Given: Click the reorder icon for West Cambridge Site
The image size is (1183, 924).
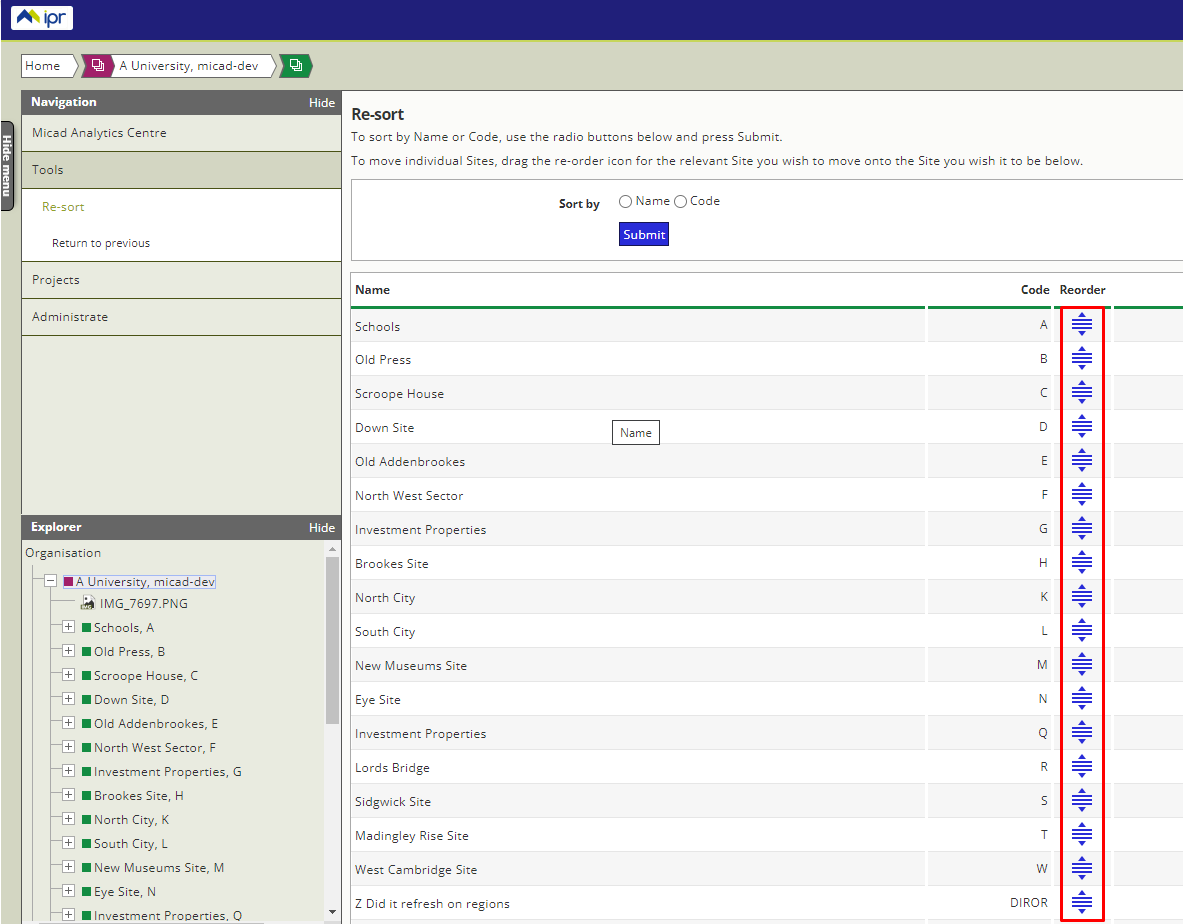Looking at the screenshot, I should 1081,869.
